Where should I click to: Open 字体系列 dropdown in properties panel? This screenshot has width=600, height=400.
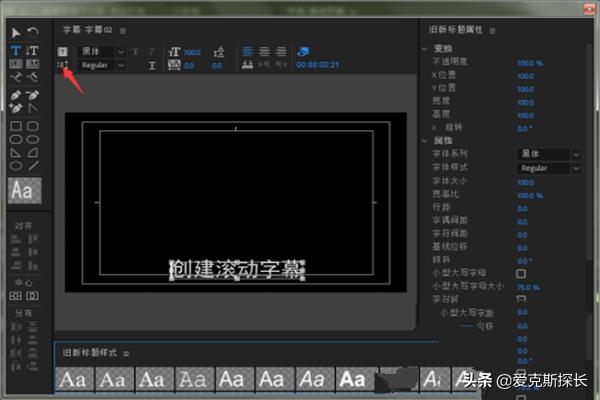[549, 154]
